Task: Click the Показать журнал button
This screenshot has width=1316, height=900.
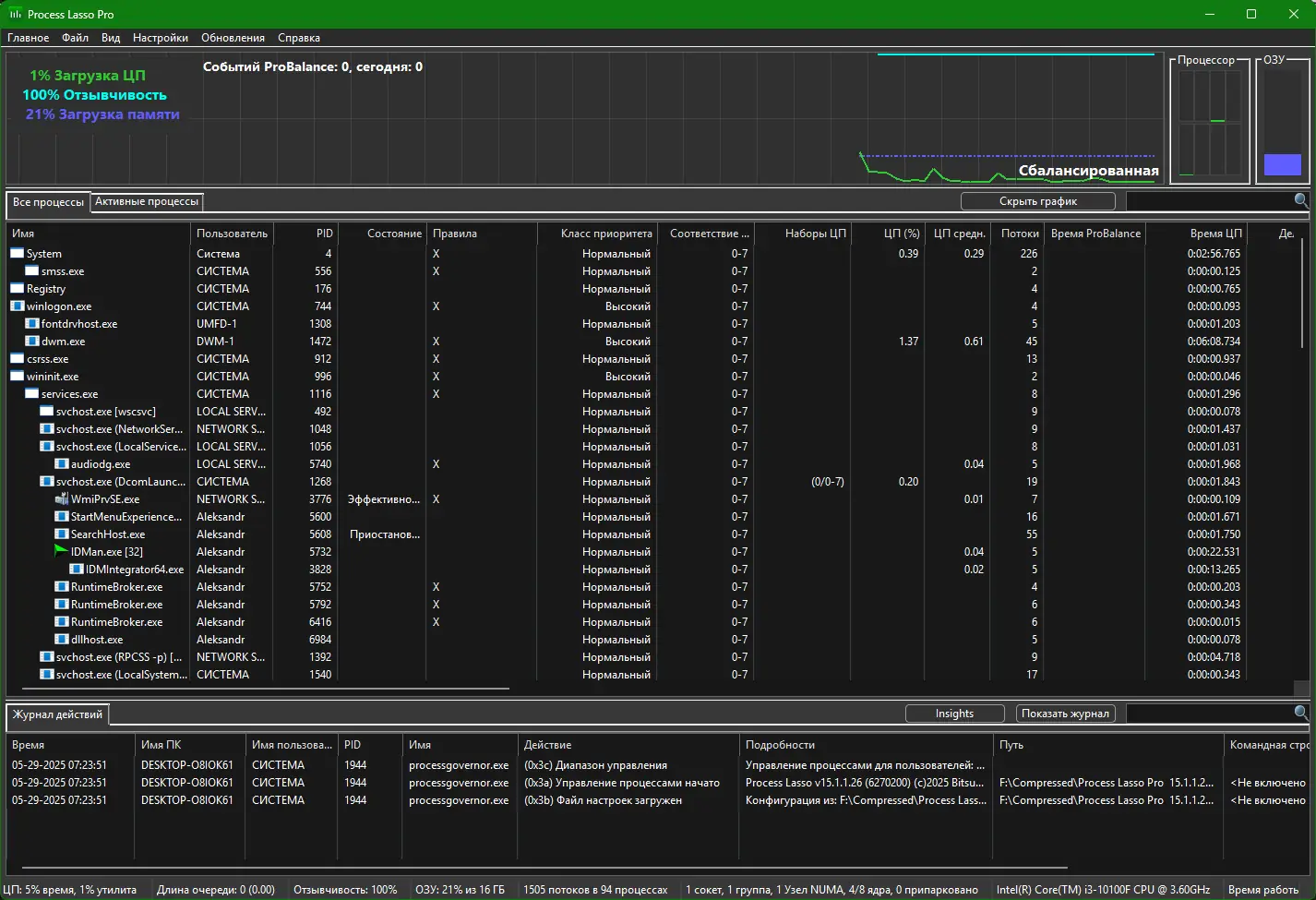Action: coord(1066,714)
